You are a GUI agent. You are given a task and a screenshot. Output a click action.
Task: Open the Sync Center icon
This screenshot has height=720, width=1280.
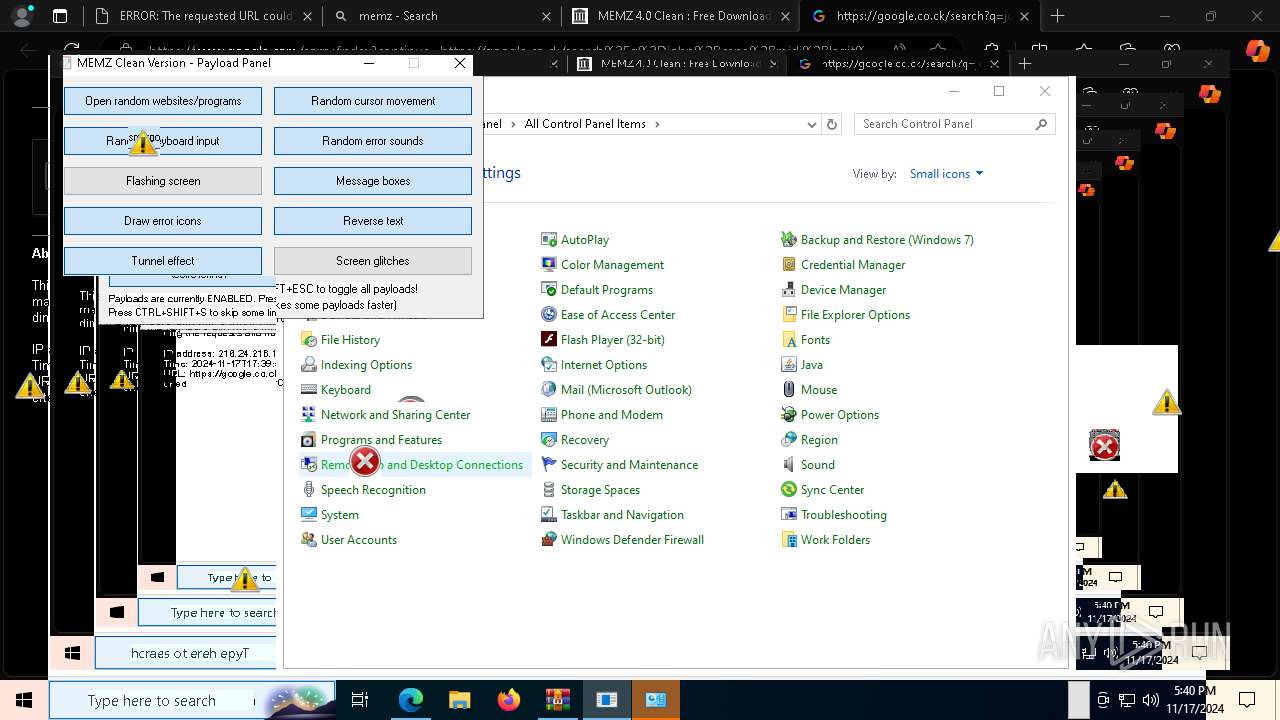tap(789, 490)
